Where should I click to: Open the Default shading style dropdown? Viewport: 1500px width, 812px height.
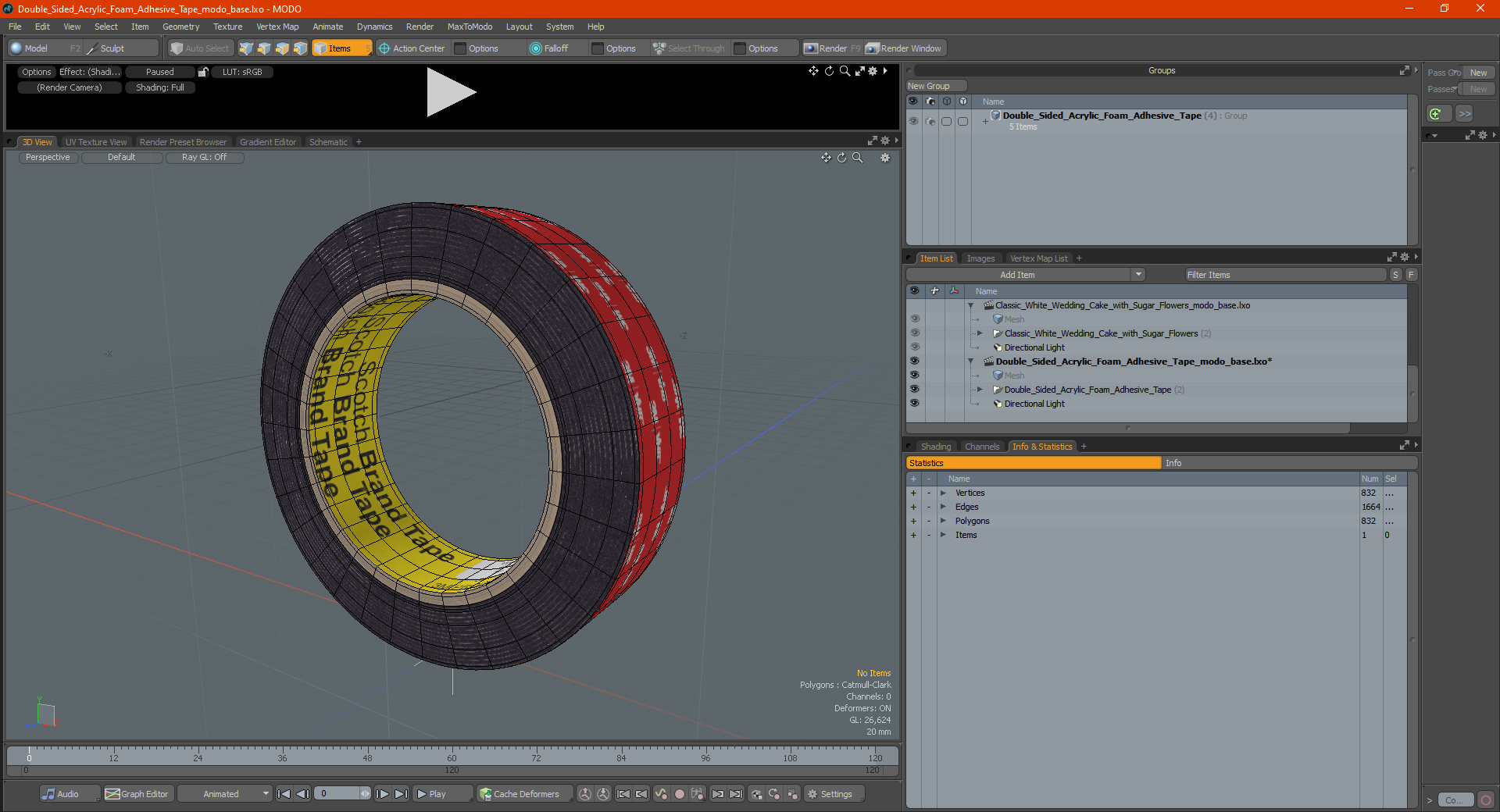121,158
